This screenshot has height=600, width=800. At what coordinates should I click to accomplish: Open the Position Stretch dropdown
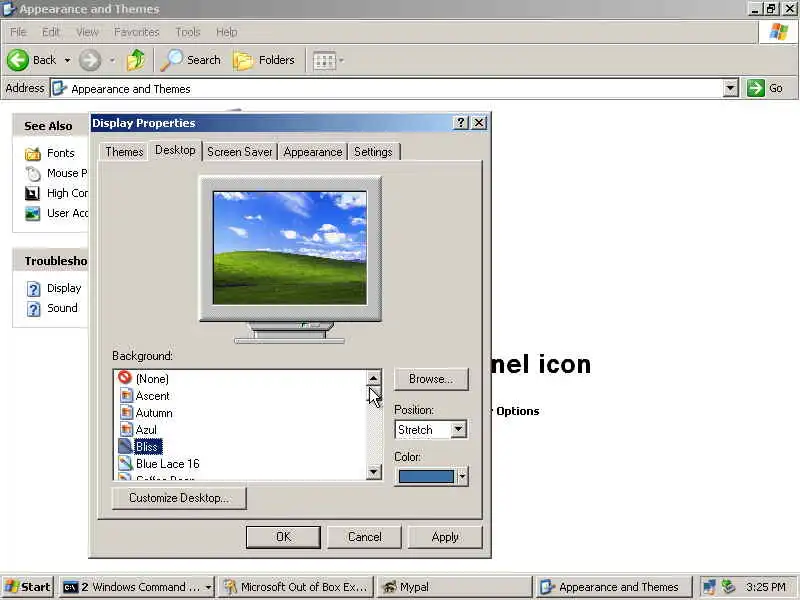(458, 429)
